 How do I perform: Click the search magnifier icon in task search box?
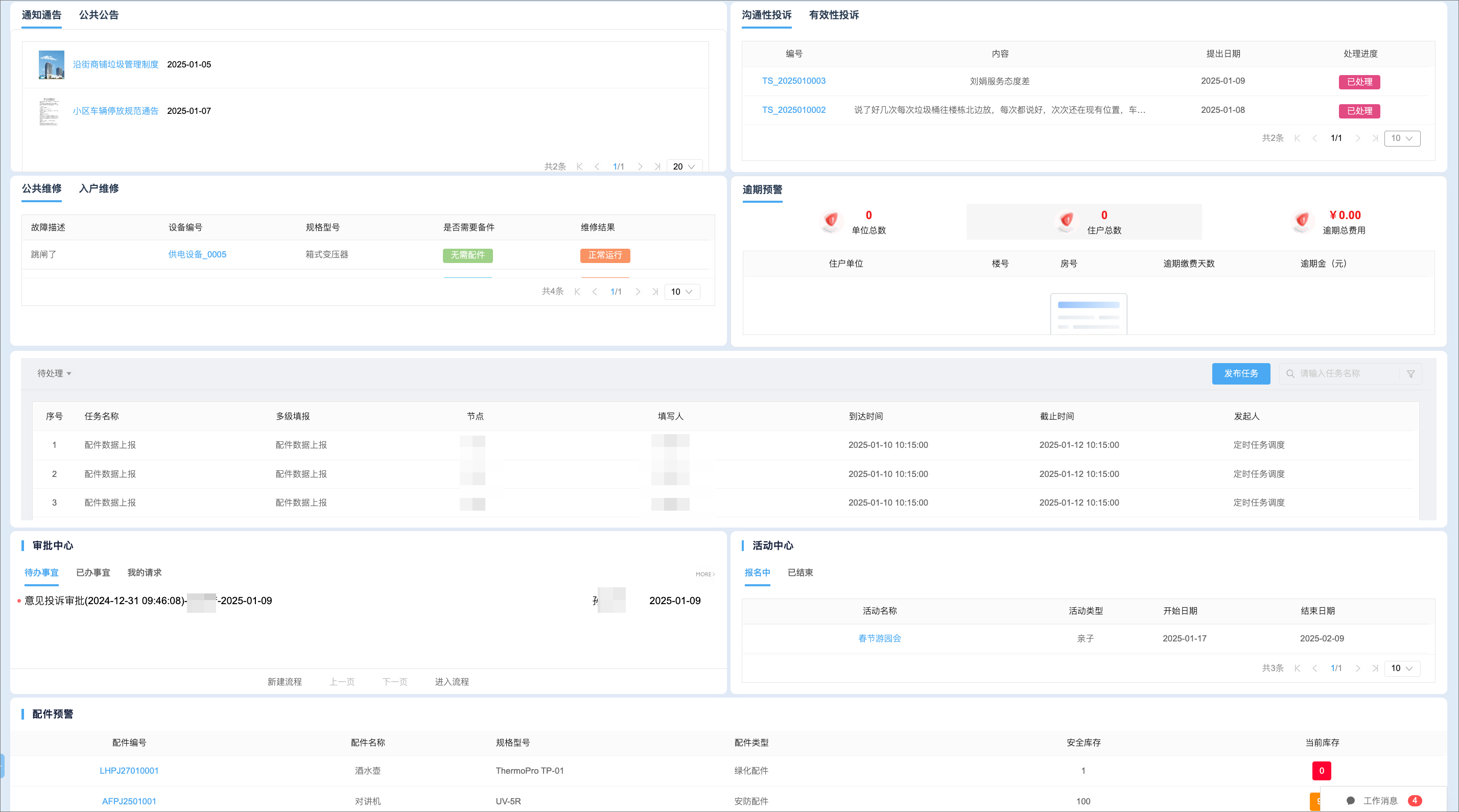click(1290, 374)
